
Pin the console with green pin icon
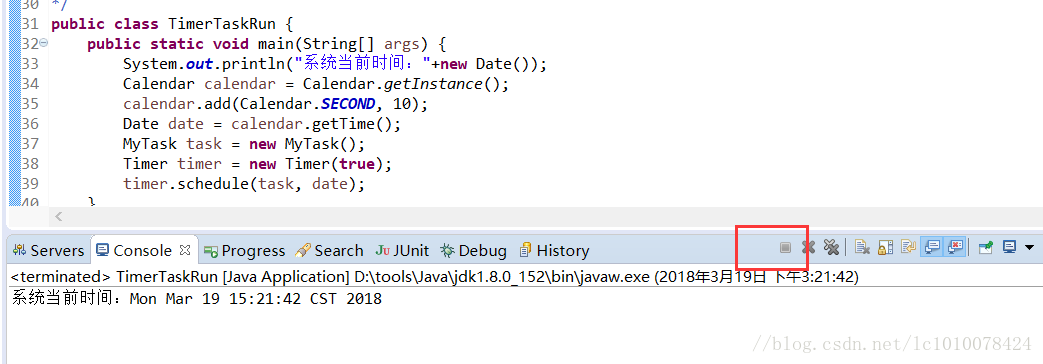(x=986, y=248)
